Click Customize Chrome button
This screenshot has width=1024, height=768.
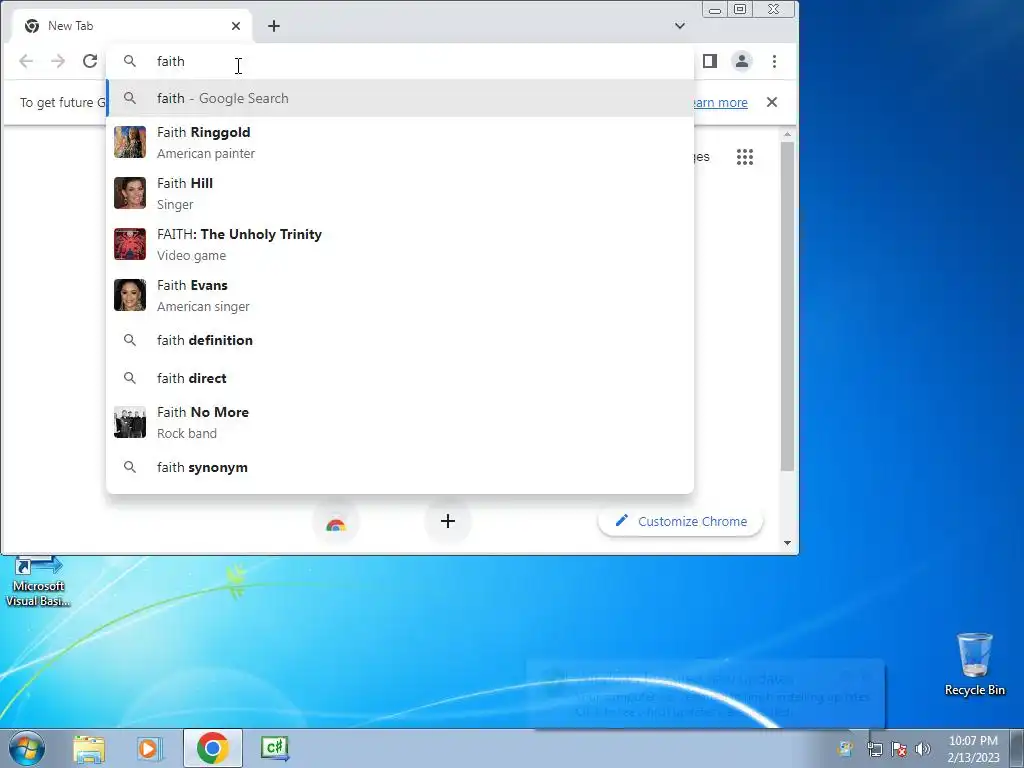coord(680,521)
